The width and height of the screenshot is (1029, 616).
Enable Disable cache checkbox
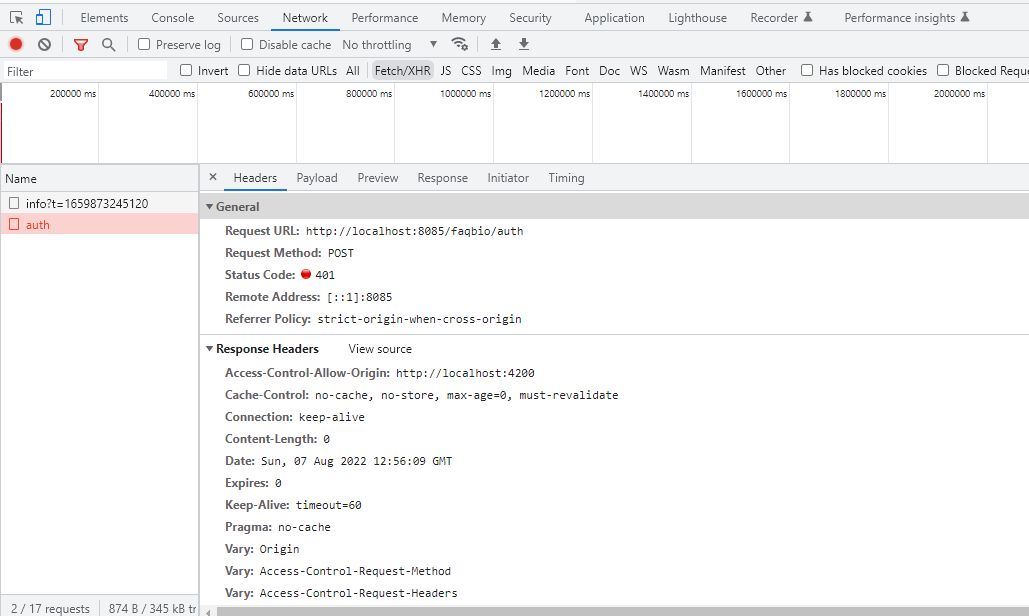coord(247,44)
